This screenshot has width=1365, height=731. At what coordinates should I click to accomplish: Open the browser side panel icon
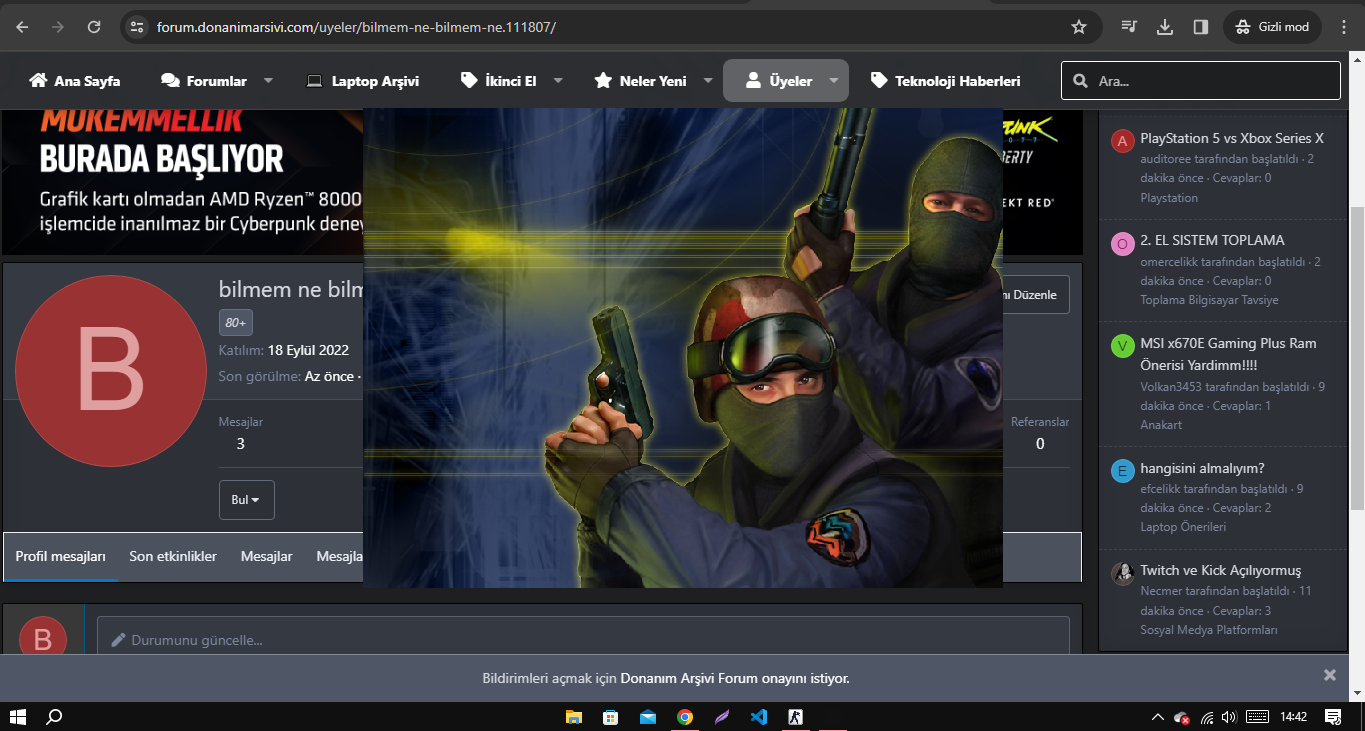pyautogui.click(x=1201, y=27)
